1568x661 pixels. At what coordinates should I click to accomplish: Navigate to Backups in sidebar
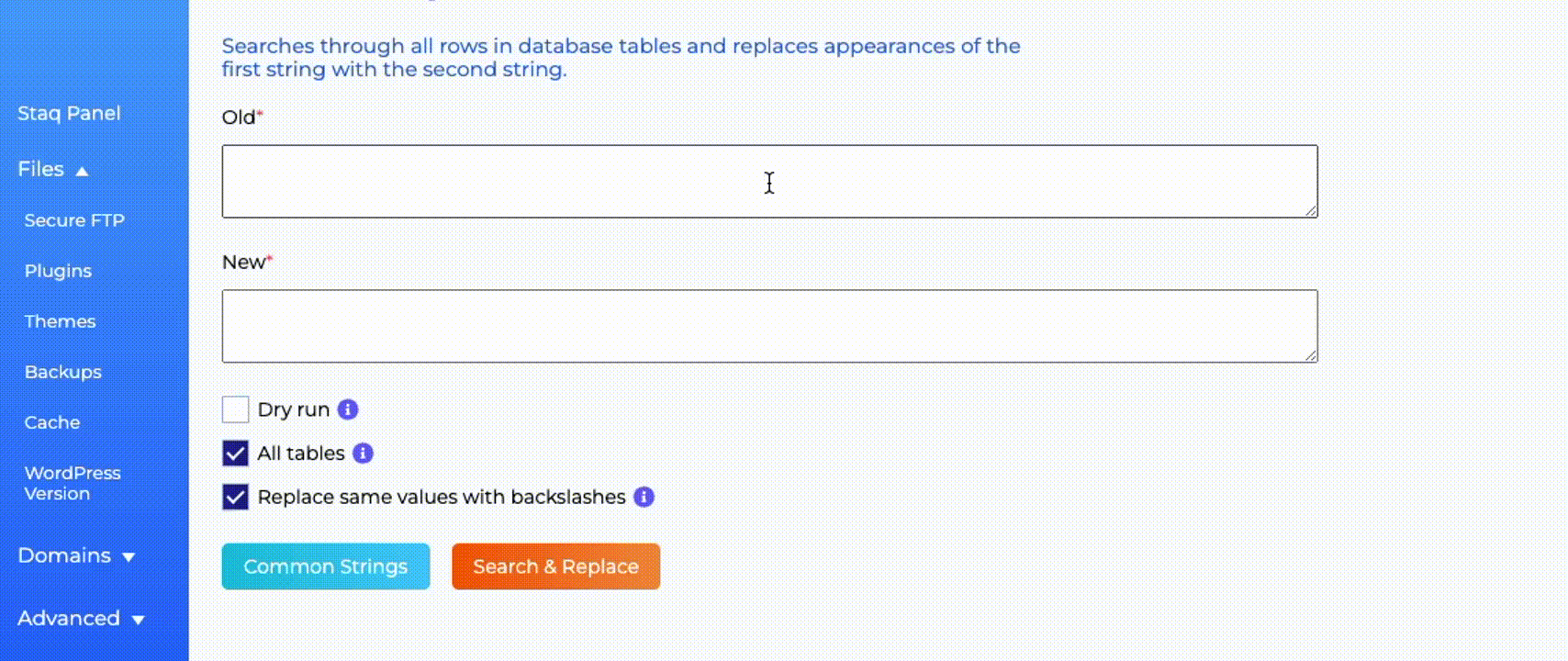coord(62,372)
